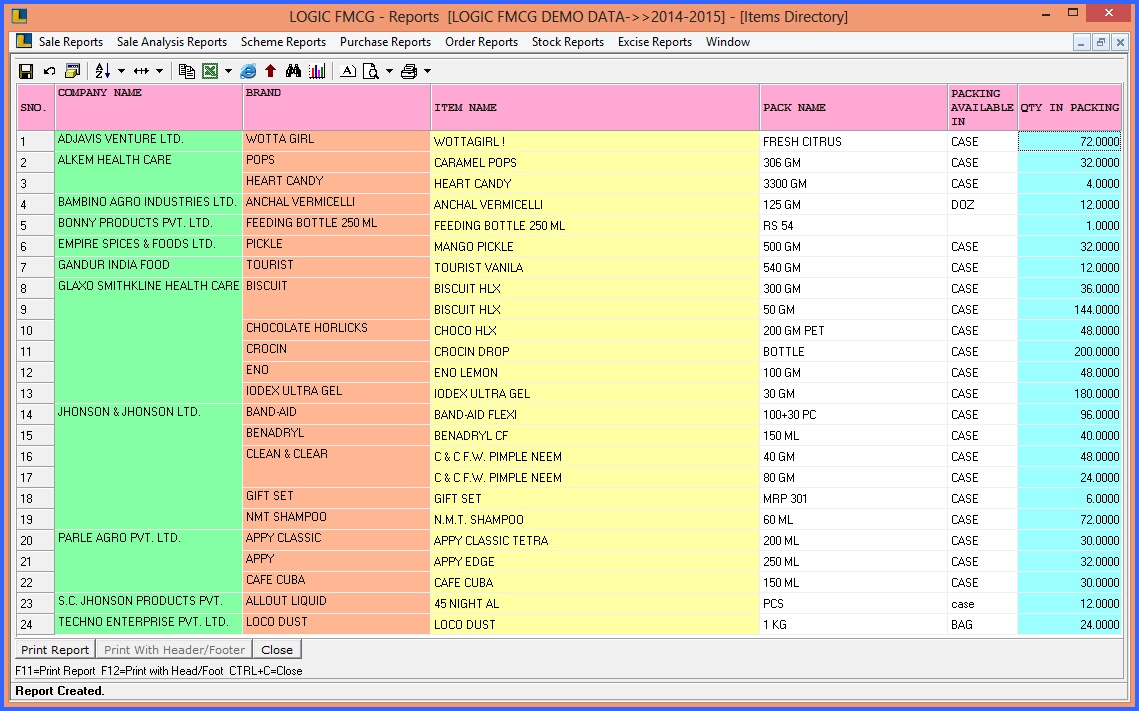Select the ALKEM HEALTH CARE cell

point(148,172)
